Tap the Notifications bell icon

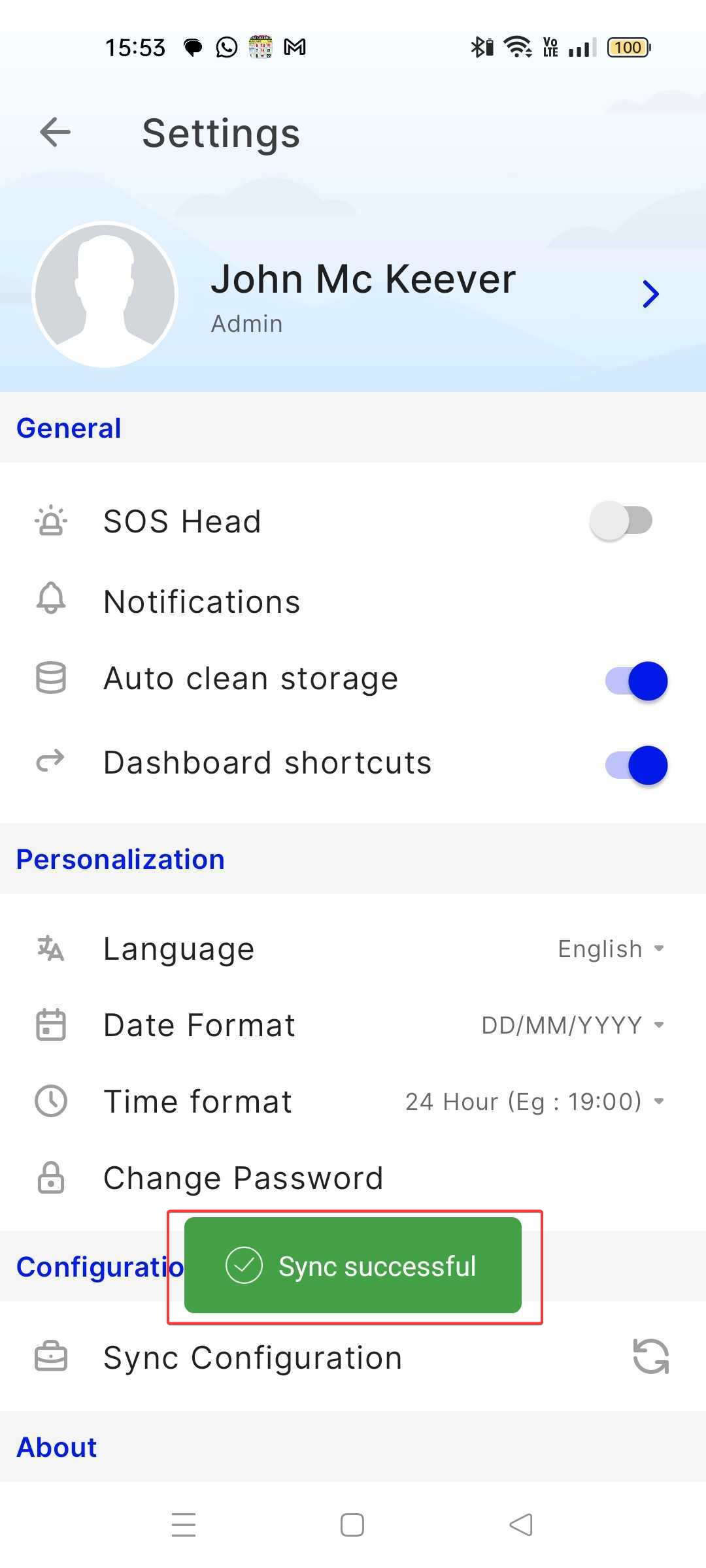[51, 598]
